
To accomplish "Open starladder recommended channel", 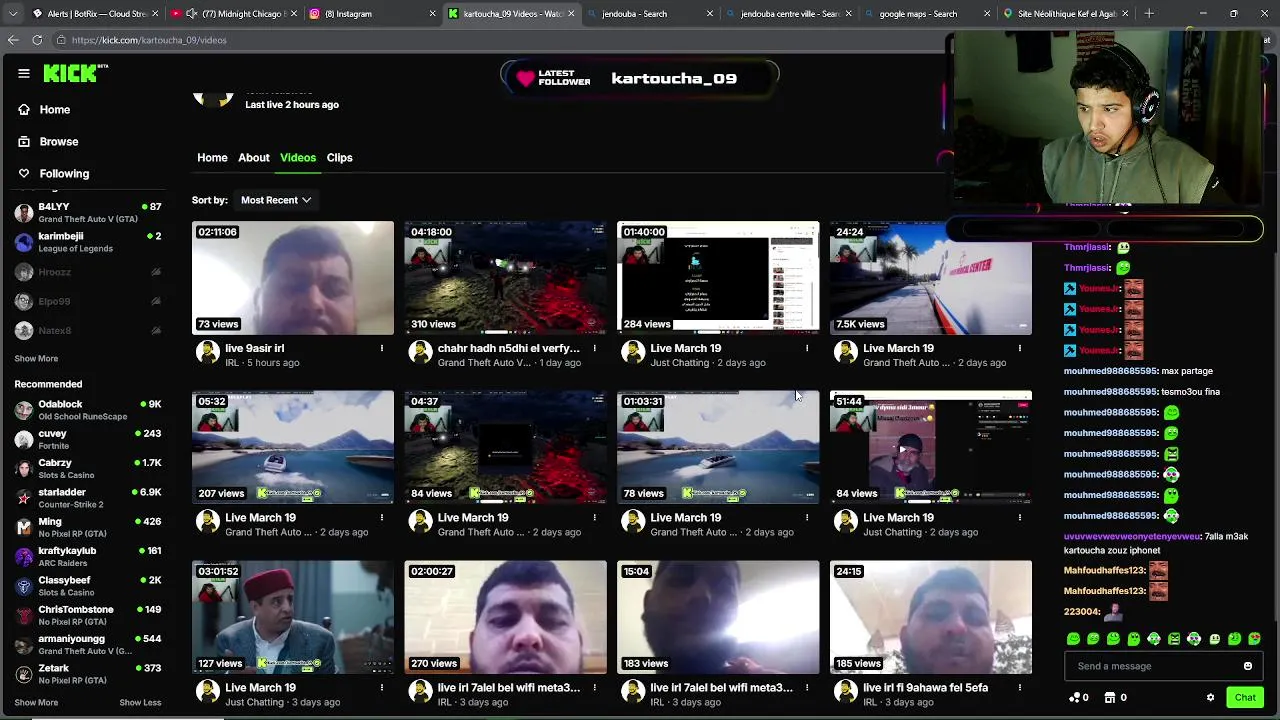I will coord(87,497).
